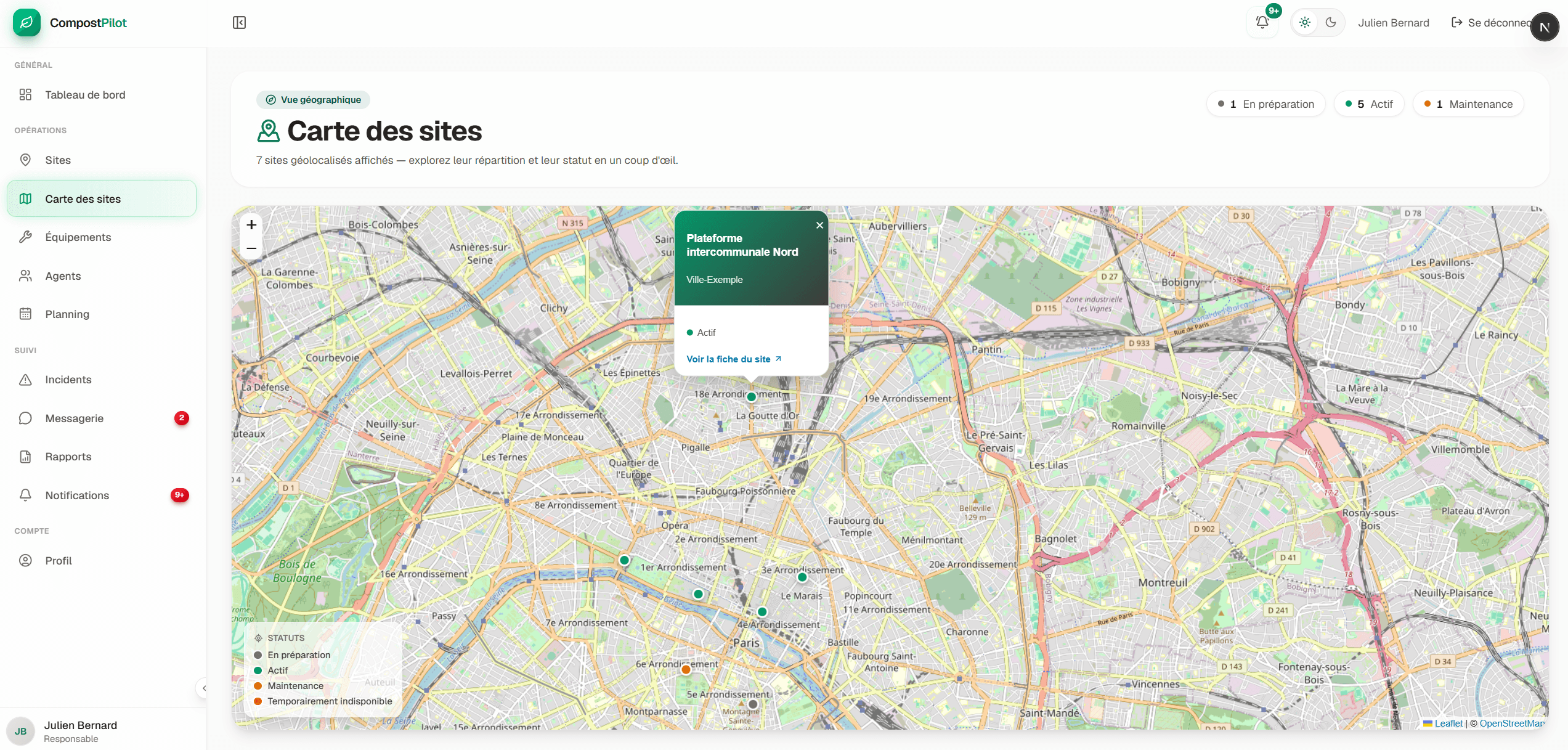Open Incidents menu item

[102, 380]
